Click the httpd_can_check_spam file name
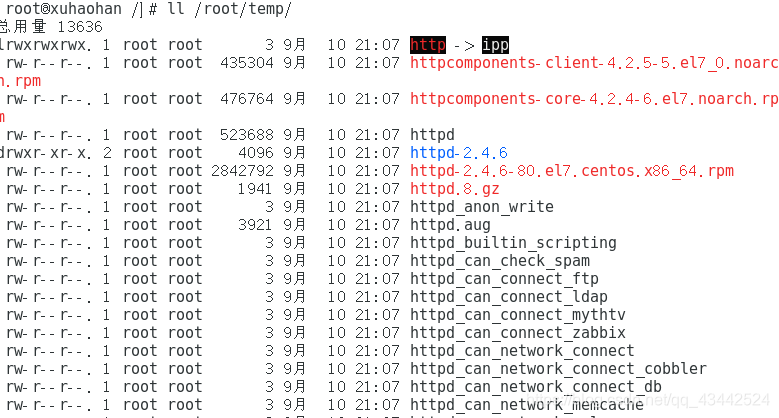Screen dimensions: 779x418 click(500, 261)
